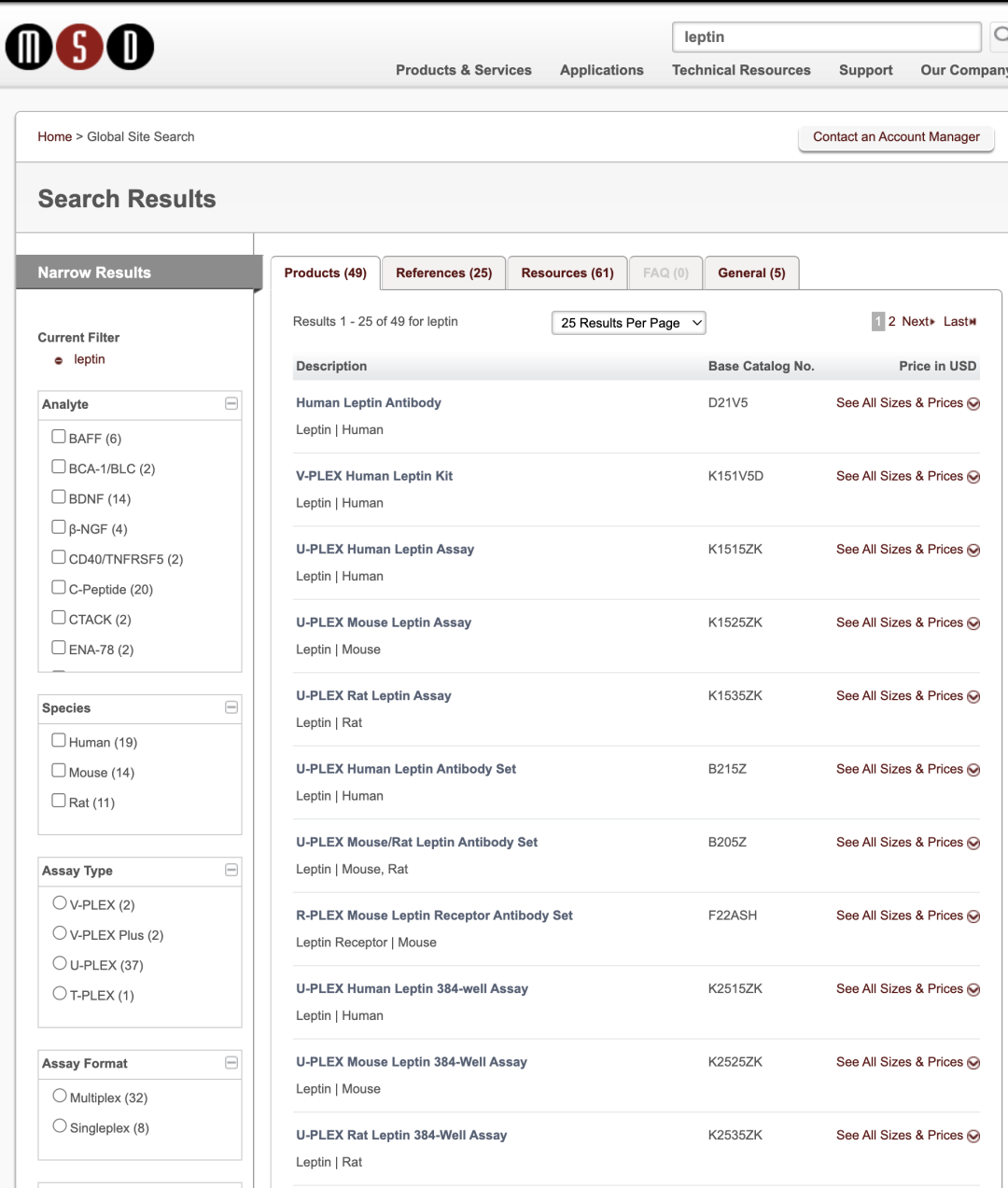The width and height of the screenshot is (1008, 1188).
Task: Click the MSD logo
Action: pyautogui.click(x=80, y=47)
